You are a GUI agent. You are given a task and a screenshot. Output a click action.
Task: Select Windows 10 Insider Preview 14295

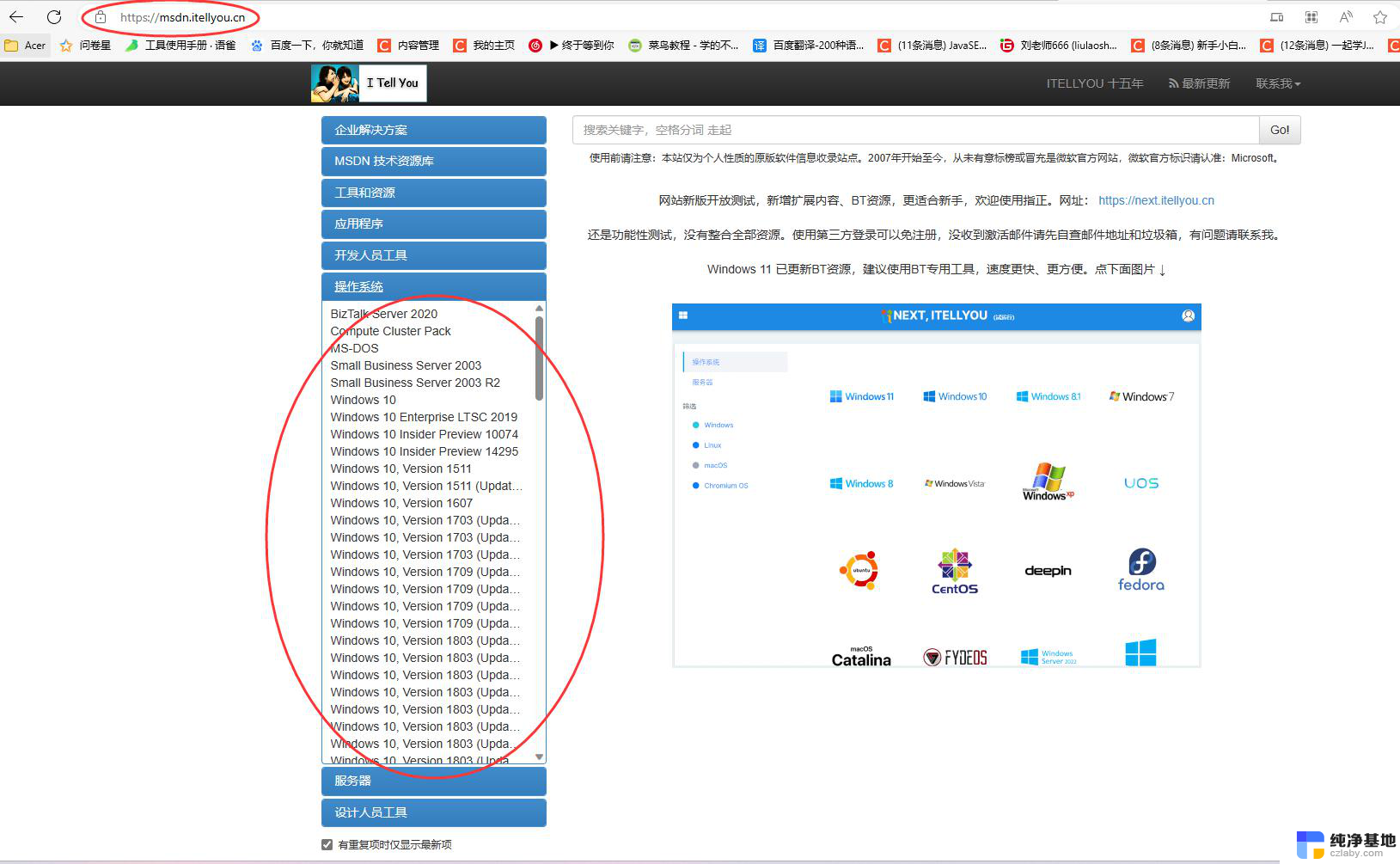point(425,451)
